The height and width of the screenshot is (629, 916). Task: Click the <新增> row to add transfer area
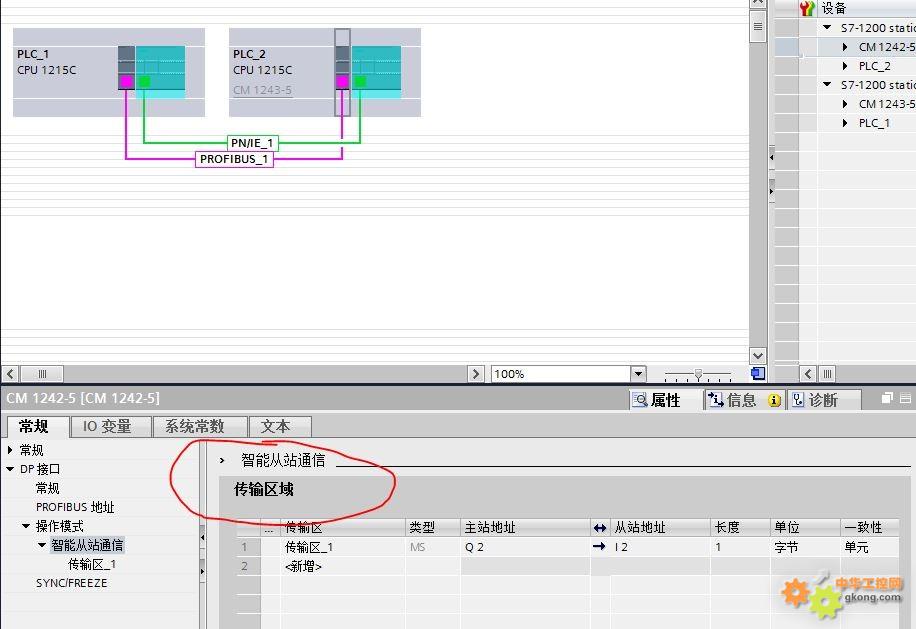tap(303, 566)
